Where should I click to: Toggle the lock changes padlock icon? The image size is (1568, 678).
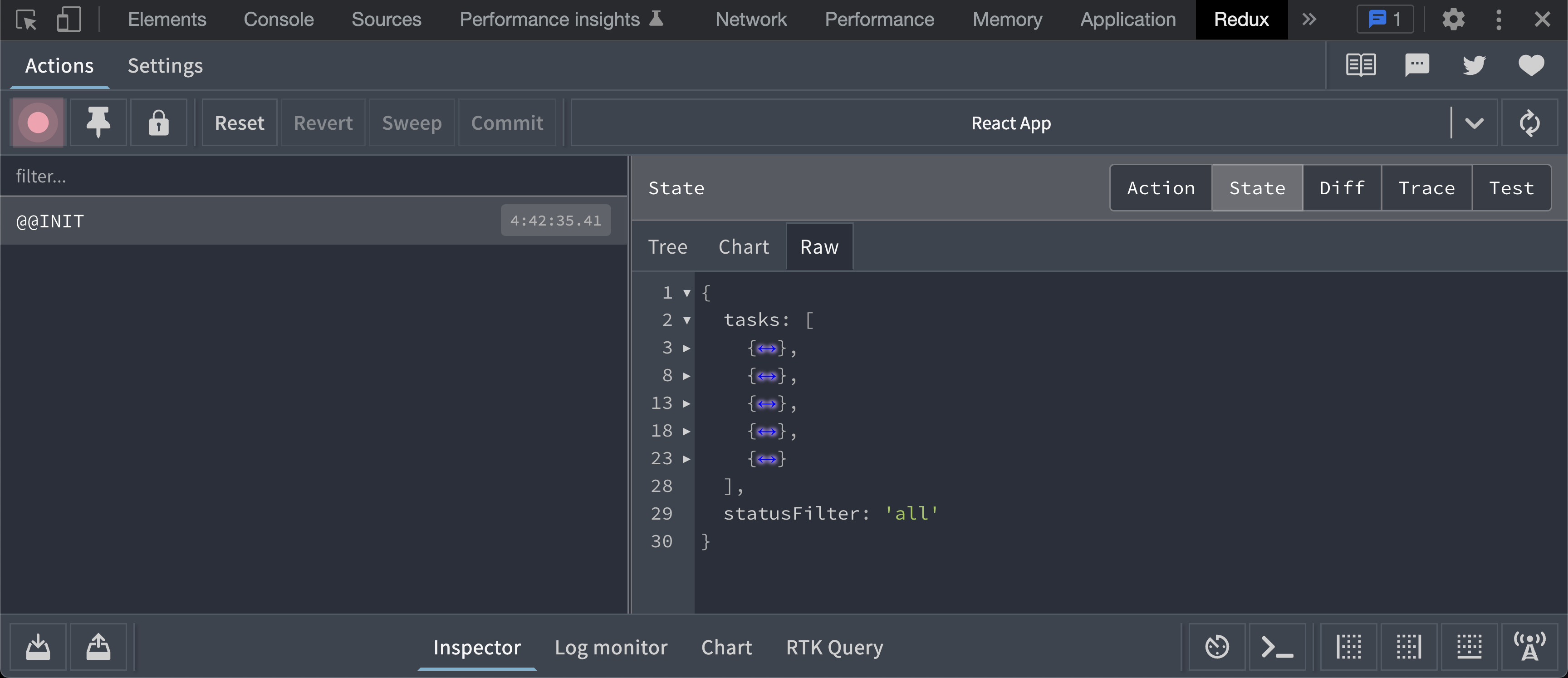point(158,123)
